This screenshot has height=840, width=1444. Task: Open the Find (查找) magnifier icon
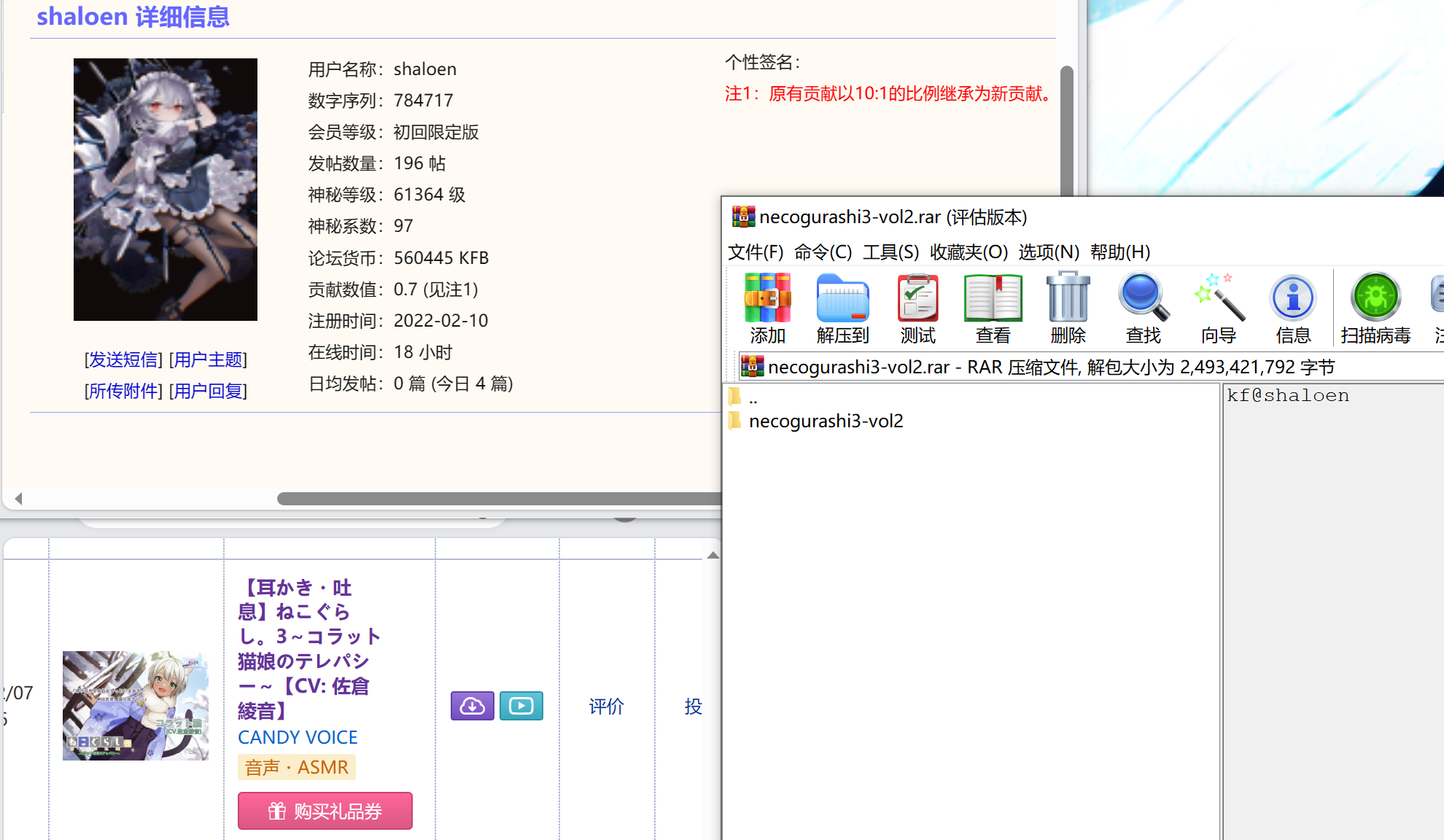click(1143, 297)
